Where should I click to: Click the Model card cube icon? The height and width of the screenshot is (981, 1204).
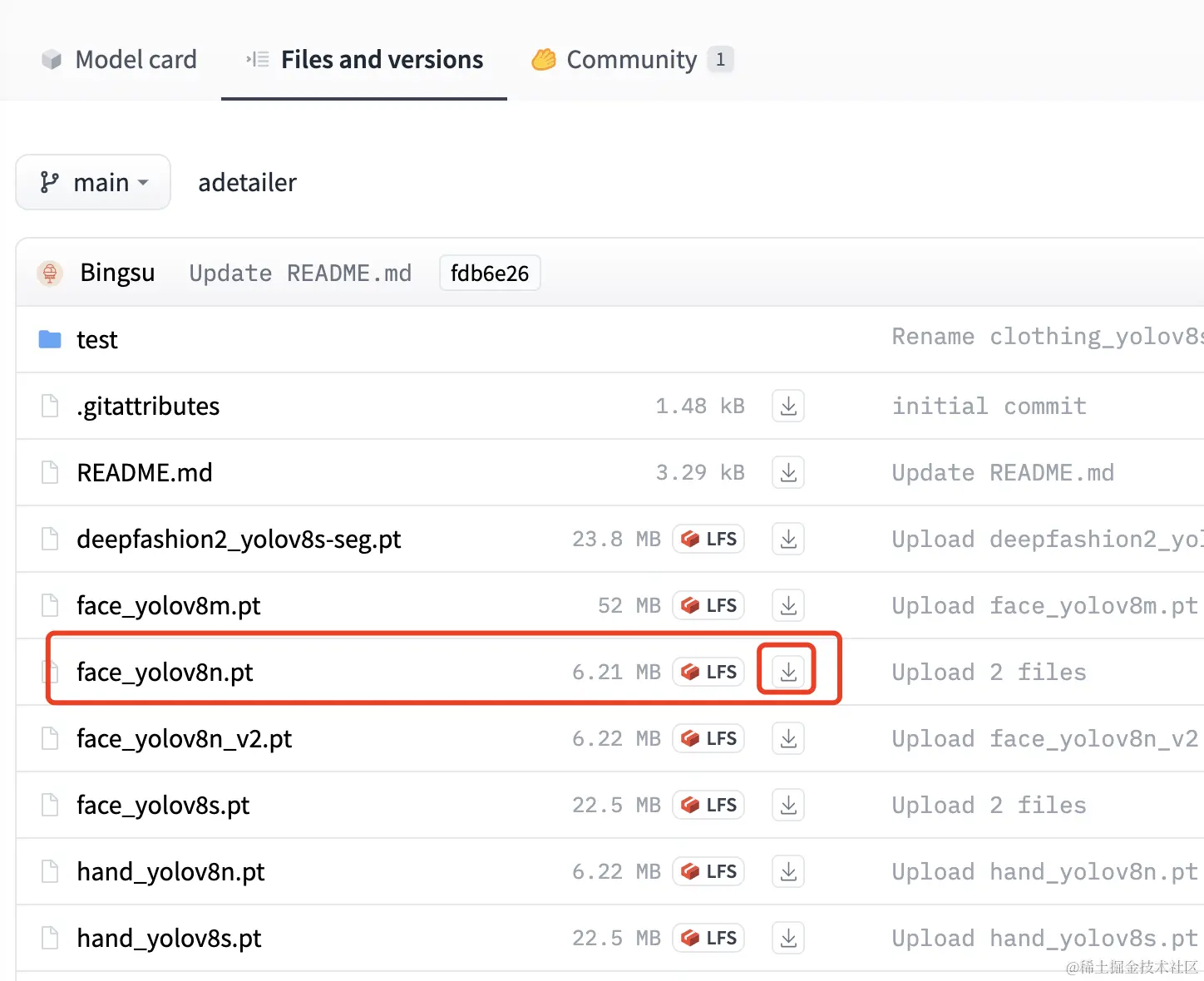[x=52, y=60]
